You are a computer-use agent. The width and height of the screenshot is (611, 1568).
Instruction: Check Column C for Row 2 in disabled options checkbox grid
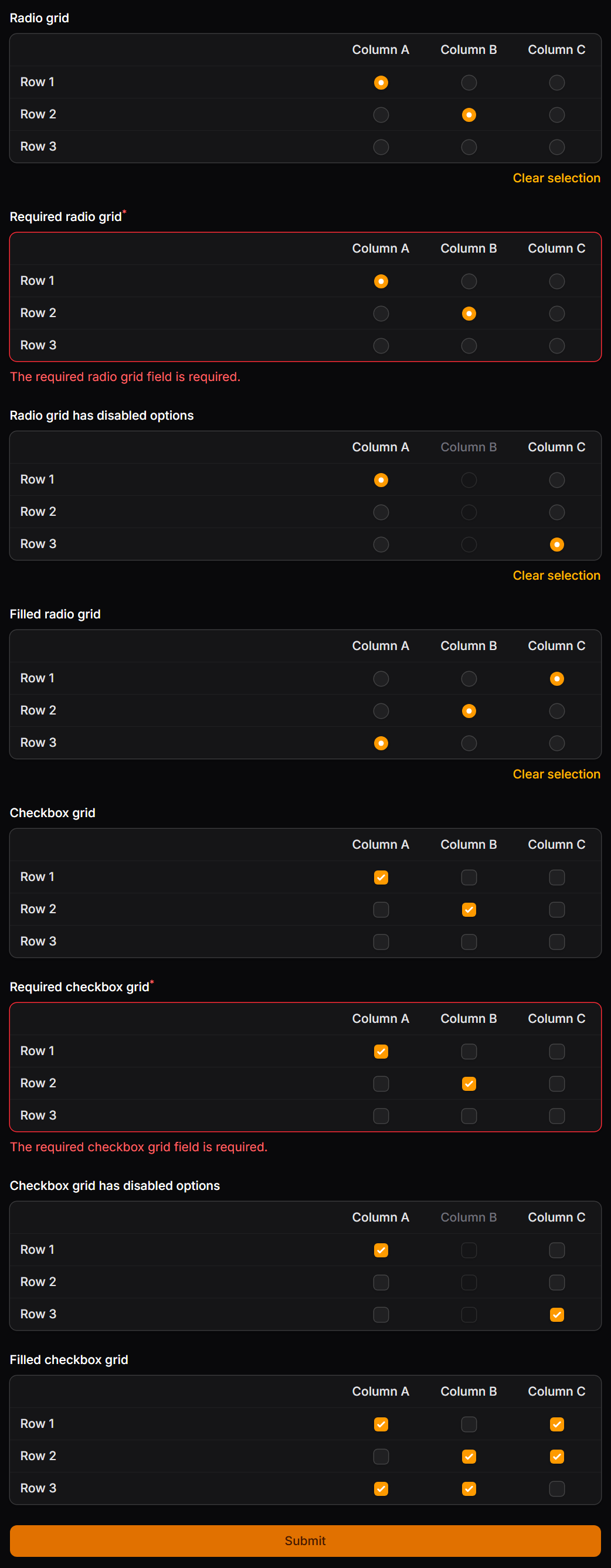(556, 1282)
